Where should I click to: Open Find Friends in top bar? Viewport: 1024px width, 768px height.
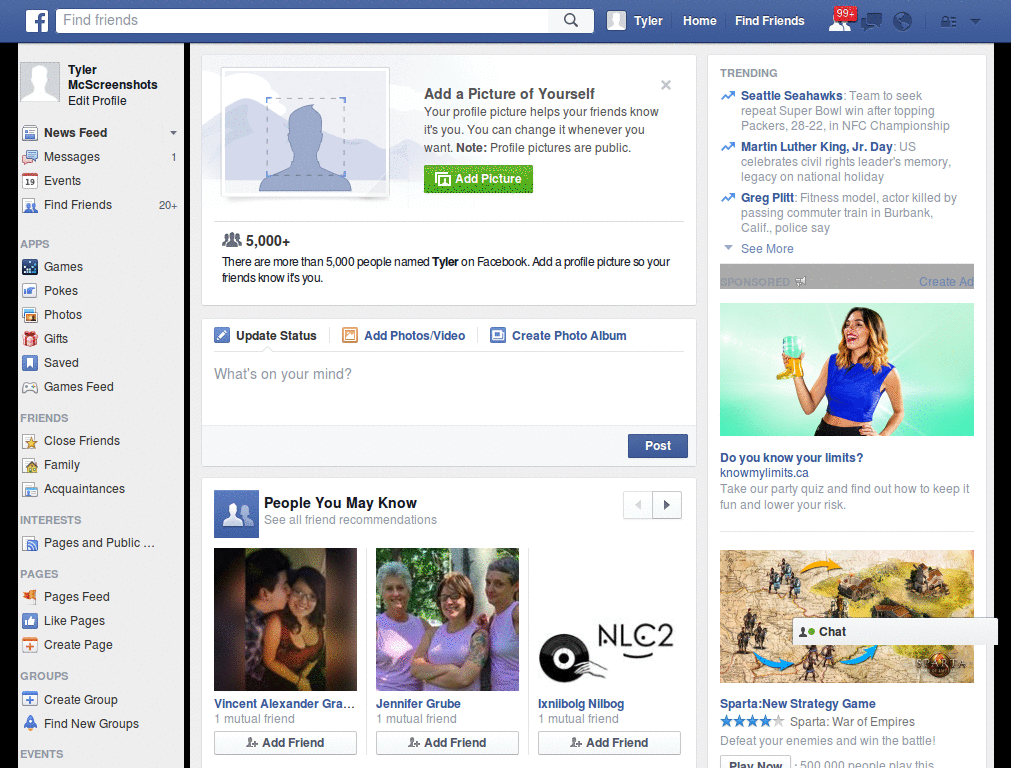click(769, 21)
